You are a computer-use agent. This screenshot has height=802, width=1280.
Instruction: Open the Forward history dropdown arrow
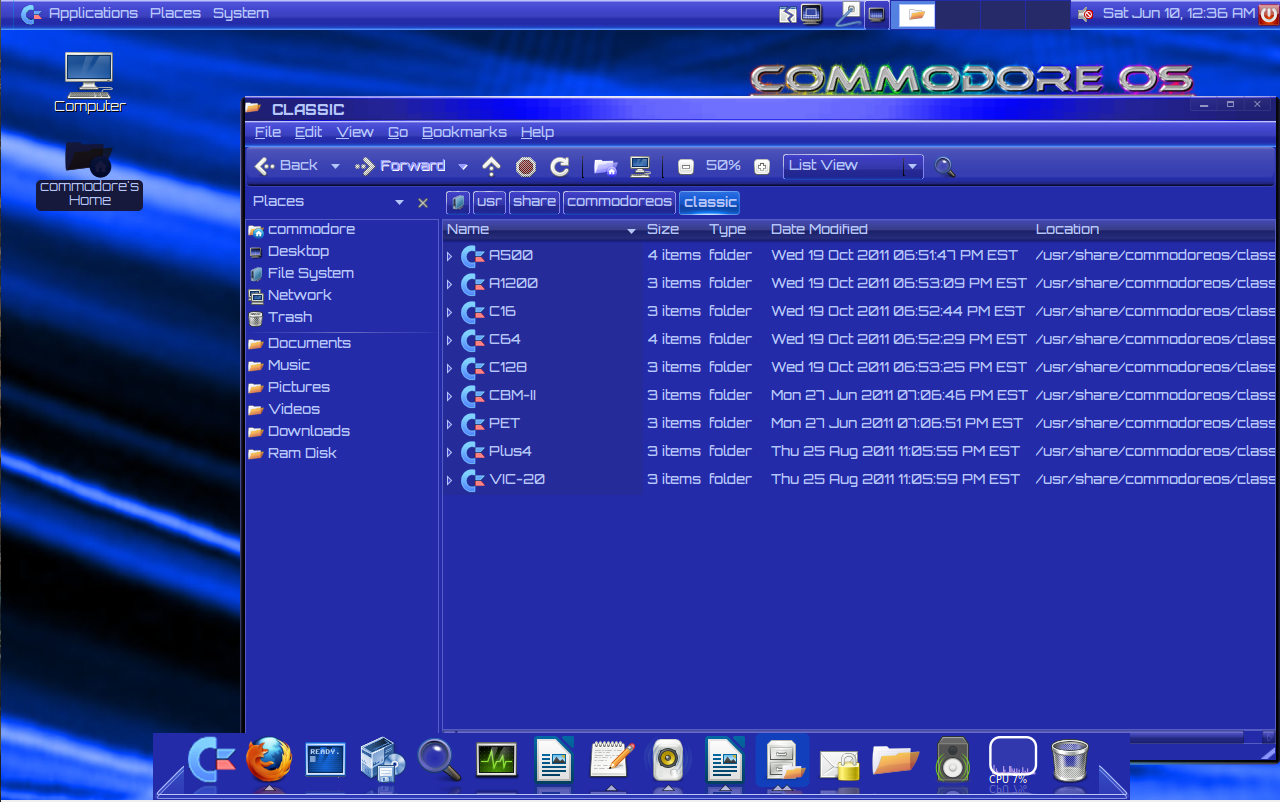[x=463, y=167]
